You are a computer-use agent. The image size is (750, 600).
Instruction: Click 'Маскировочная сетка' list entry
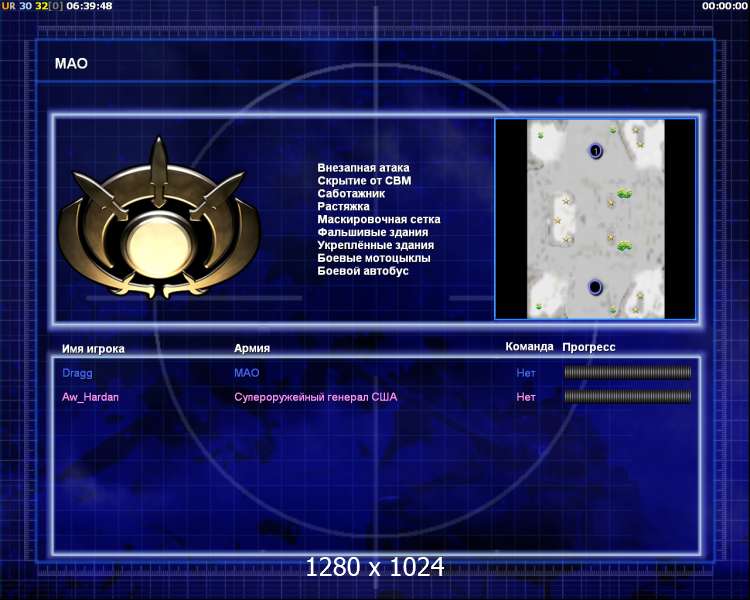[x=379, y=220]
